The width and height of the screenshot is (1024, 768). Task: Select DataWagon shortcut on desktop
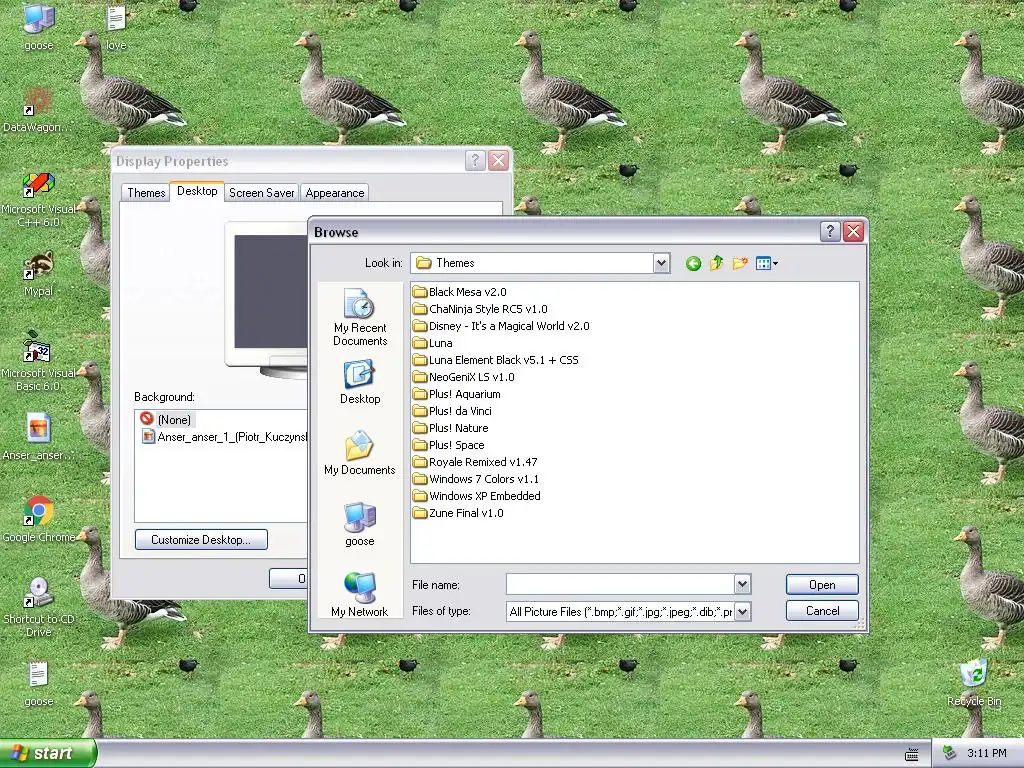click(37, 109)
